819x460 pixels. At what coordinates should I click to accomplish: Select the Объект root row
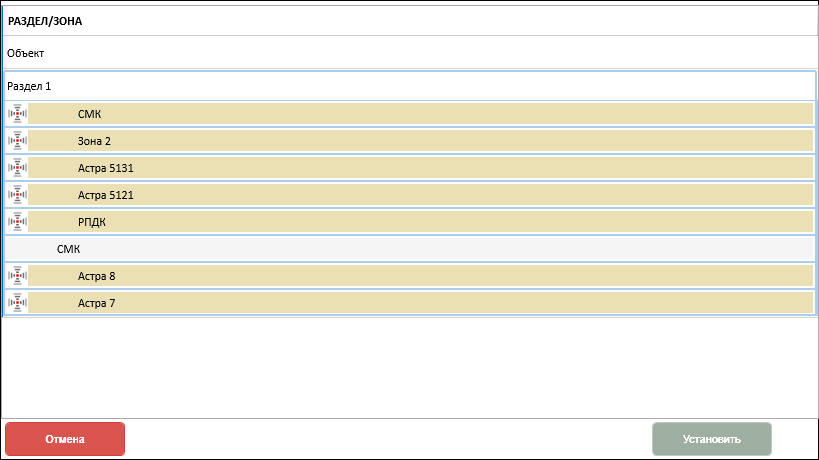[410, 53]
